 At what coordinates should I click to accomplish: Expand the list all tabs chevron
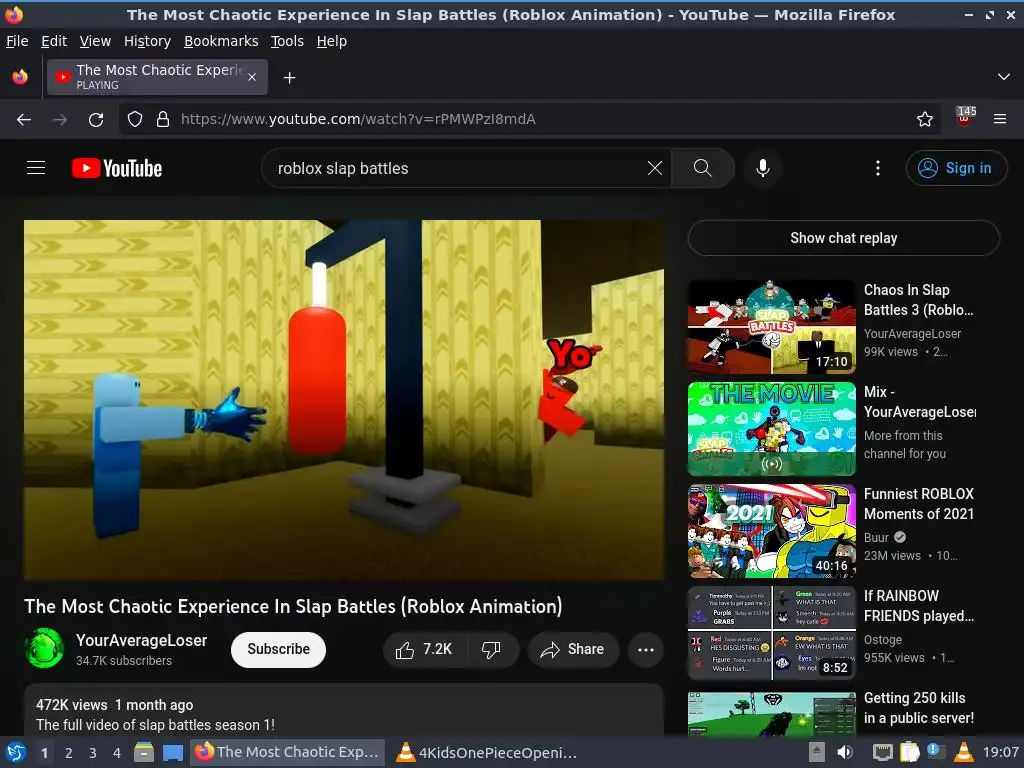(x=1003, y=77)
